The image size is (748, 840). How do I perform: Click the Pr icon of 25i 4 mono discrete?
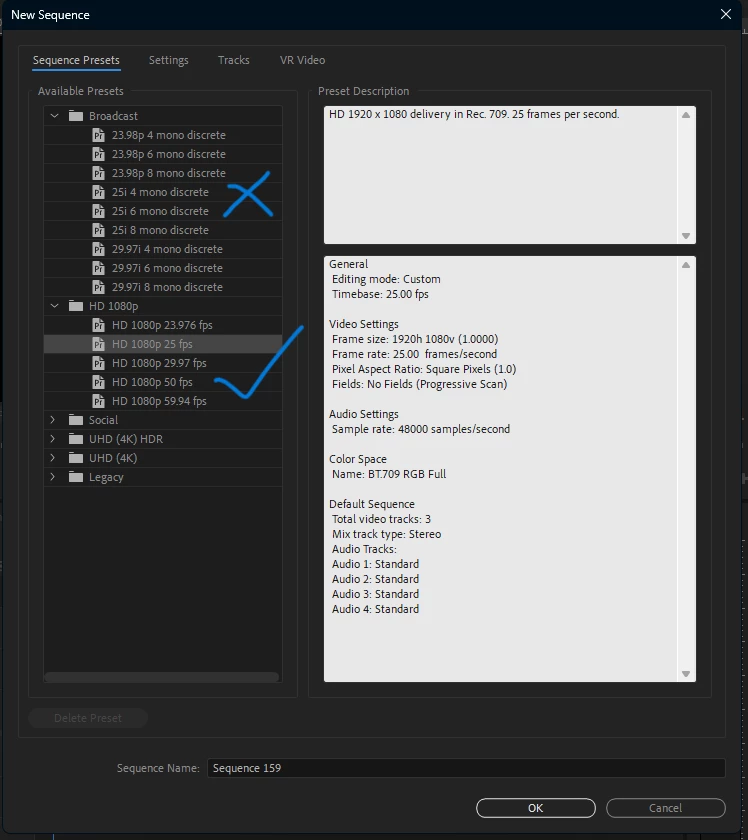pyautogui.click(x=99, y=192)
